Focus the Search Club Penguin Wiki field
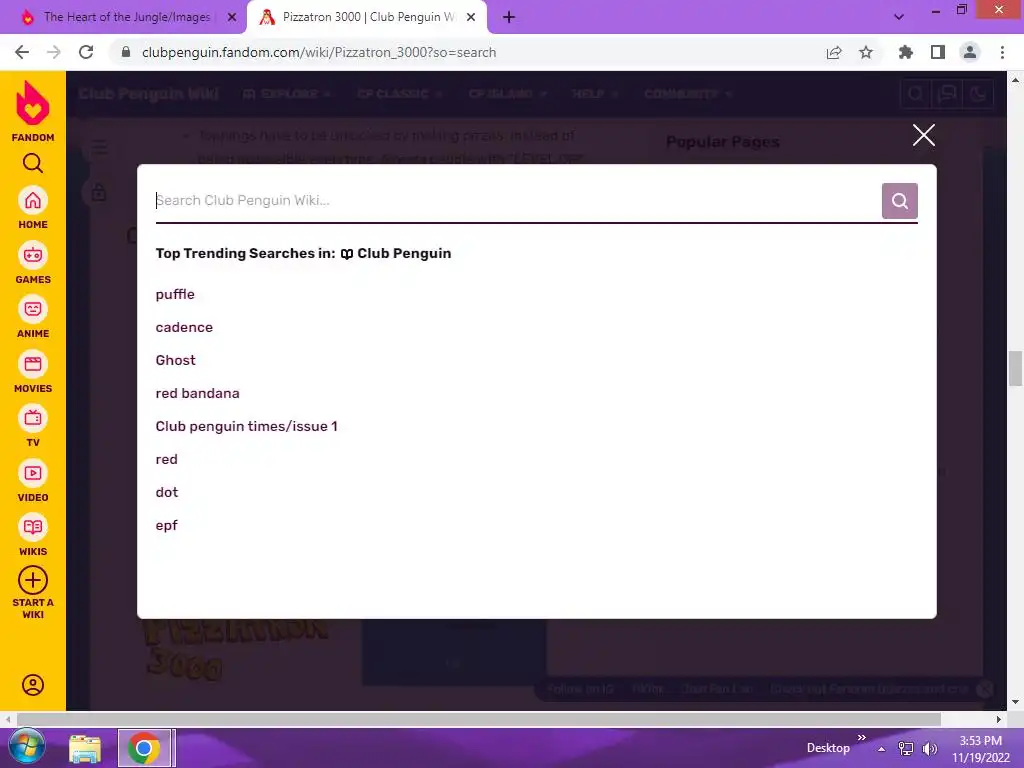 [x=517, y=200]
